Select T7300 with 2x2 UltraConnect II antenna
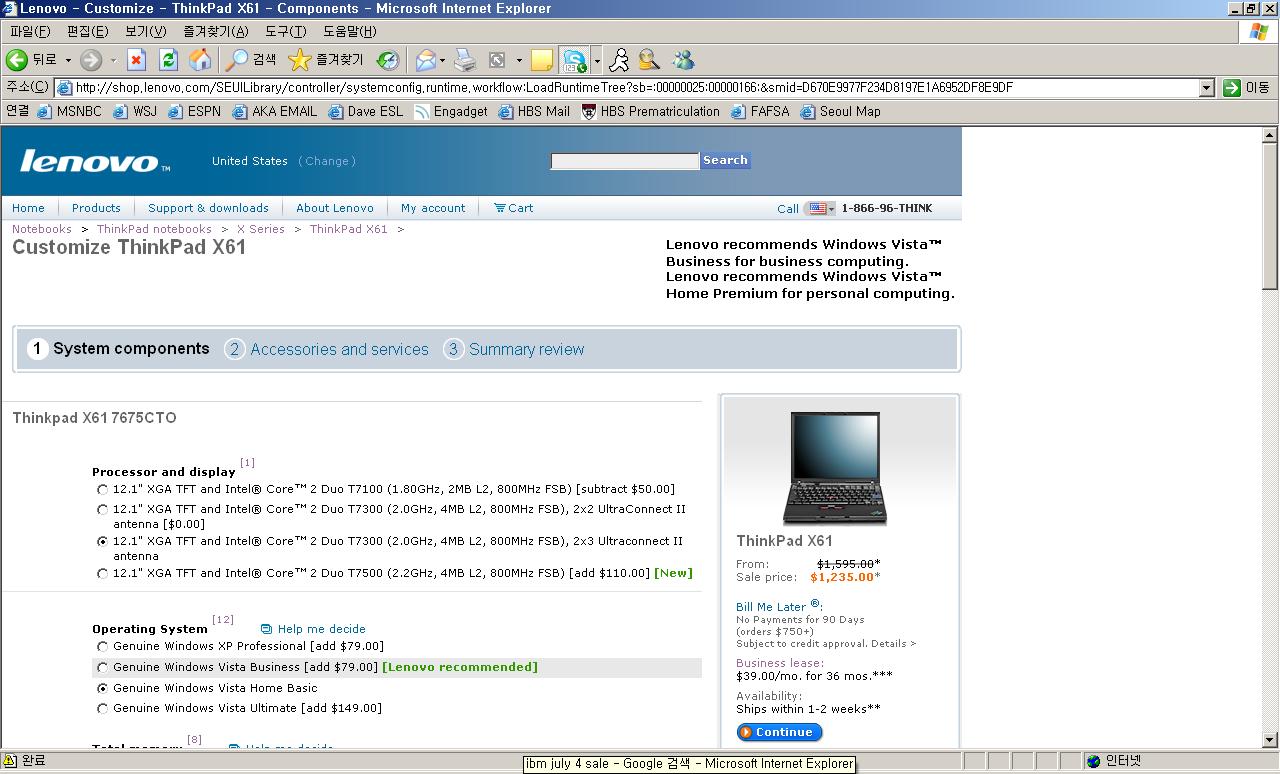The image size is (1280, 774). tap(102, 510)
